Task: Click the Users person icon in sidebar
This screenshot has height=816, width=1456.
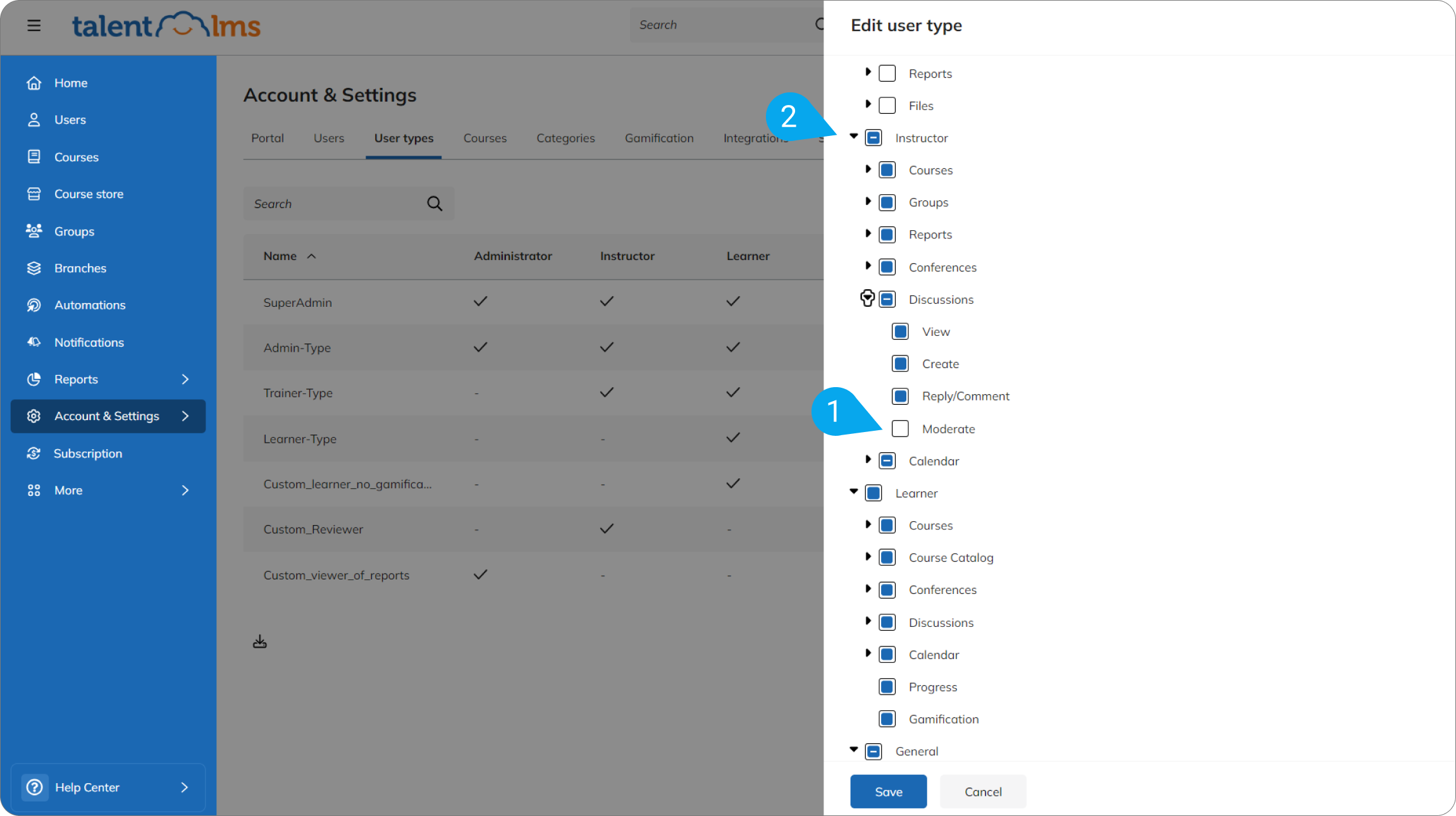Action: [34, 120]
